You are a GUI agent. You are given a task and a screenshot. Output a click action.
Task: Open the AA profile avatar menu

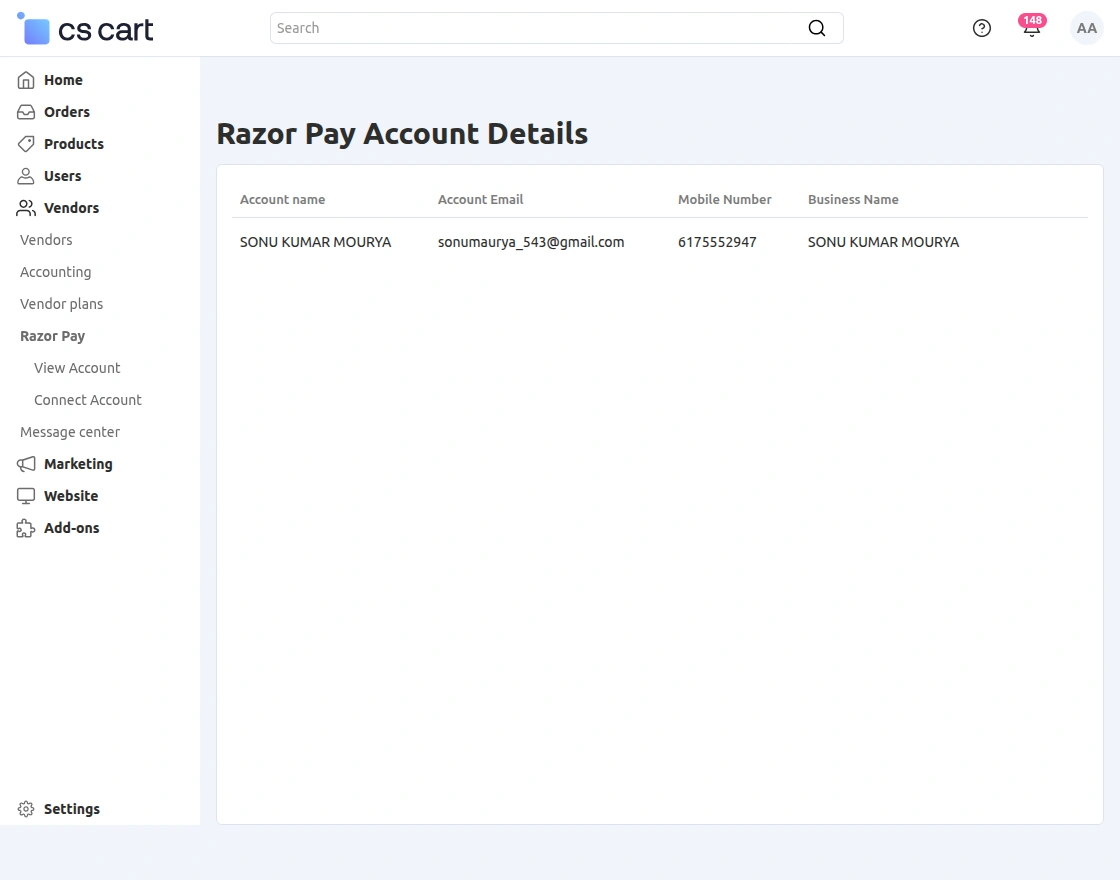click(x=1086, y=28)
